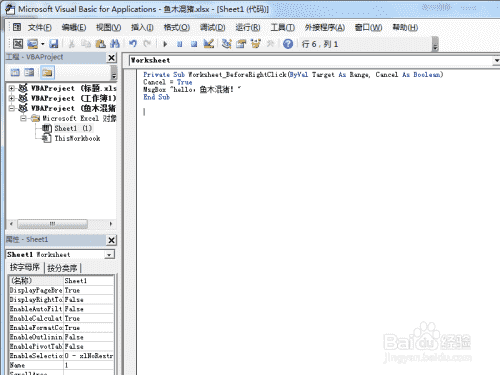Image resolution: width=500 pixels, height=375 pixels.
Task: Click View Code icon in project panel
Action: coord(15,72)
